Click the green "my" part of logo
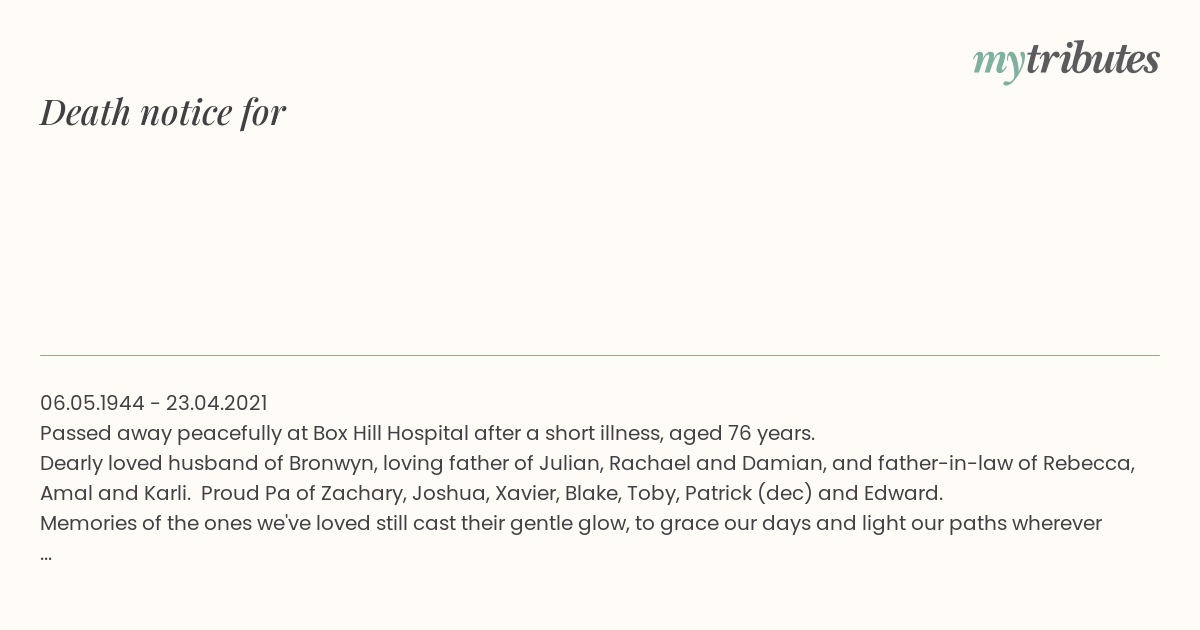This screenshot has width=1200, height=630. pyautogui.click(x=998, y=64)
